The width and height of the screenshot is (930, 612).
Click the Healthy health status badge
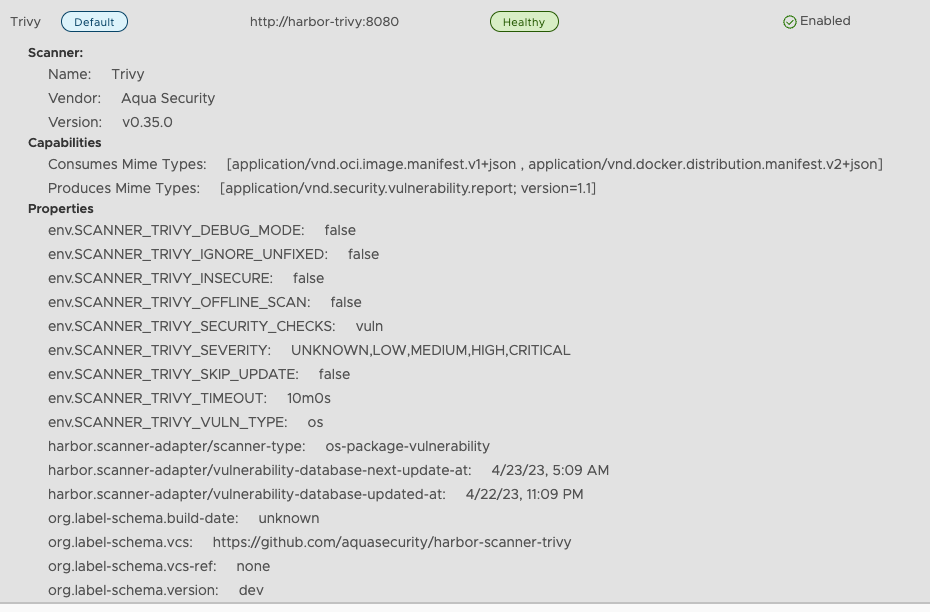point(524,21)
